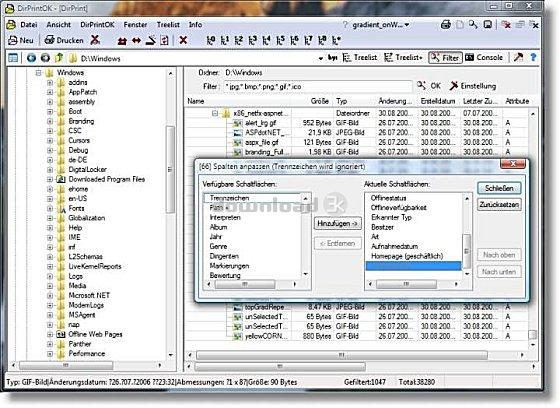Toggle the Console view button
The height and width of the screenshot is (408, 560).
click(484, 58)
